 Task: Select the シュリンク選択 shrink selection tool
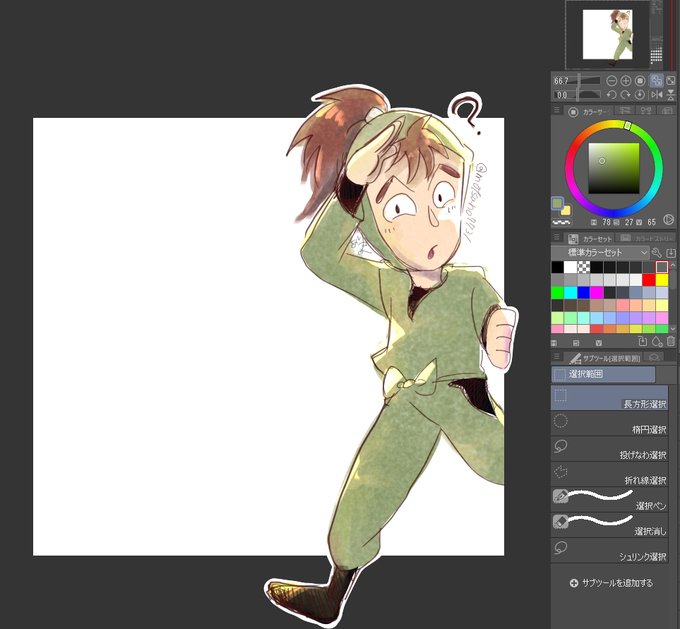point(609,550)
